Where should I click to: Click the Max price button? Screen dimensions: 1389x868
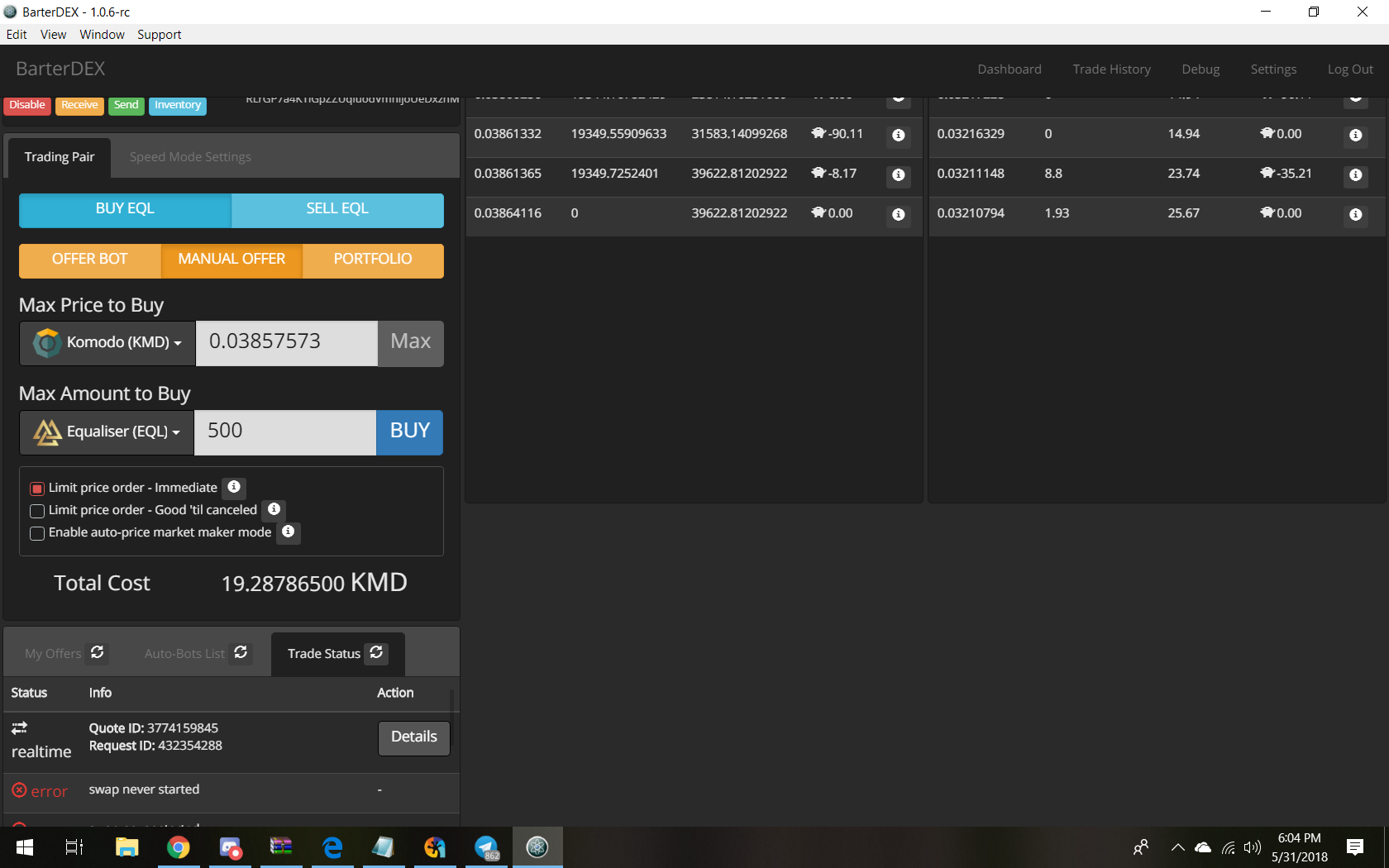coord(410,343)
